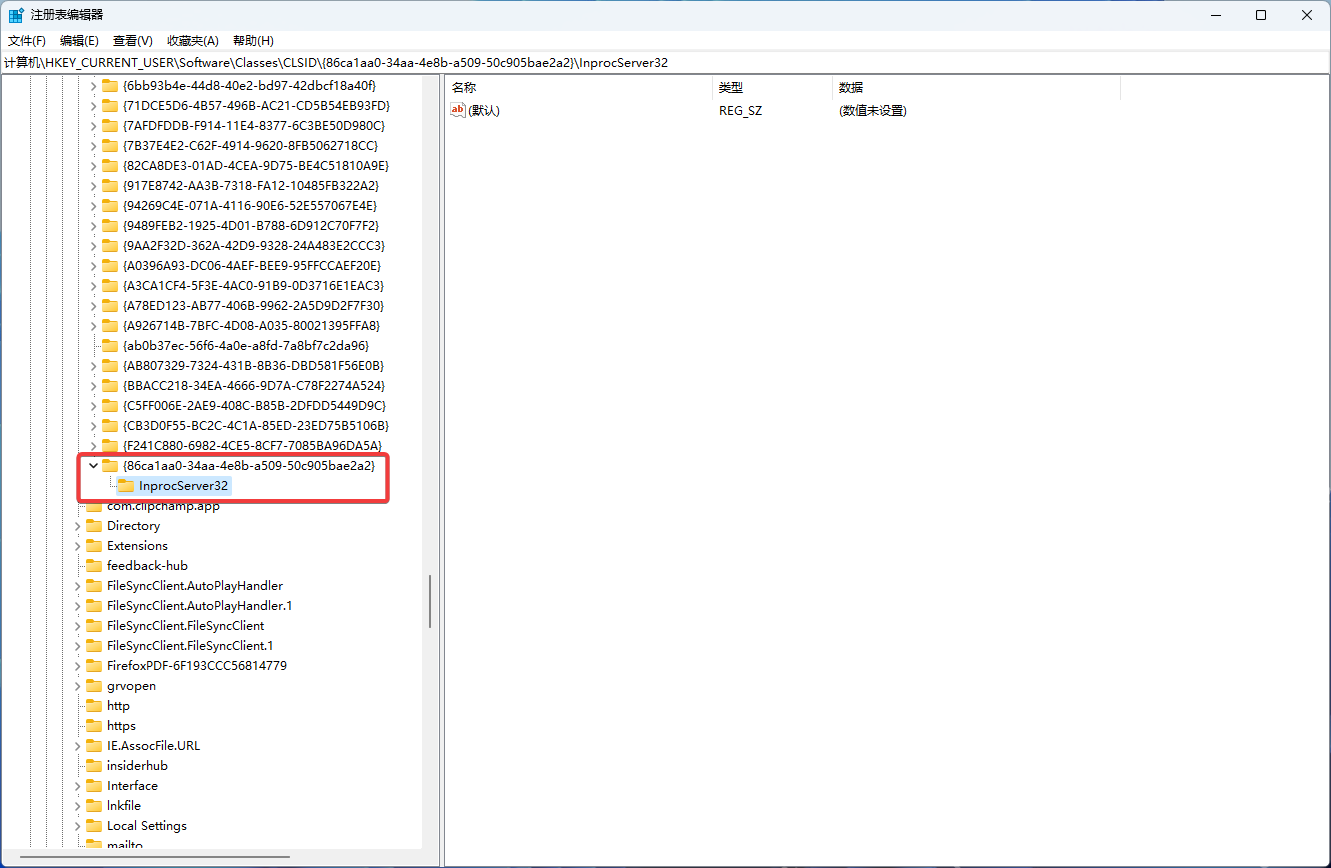
Task: Select the FileSyncClient.FileSyncClient.1 key
Action: tap(190, 646)
